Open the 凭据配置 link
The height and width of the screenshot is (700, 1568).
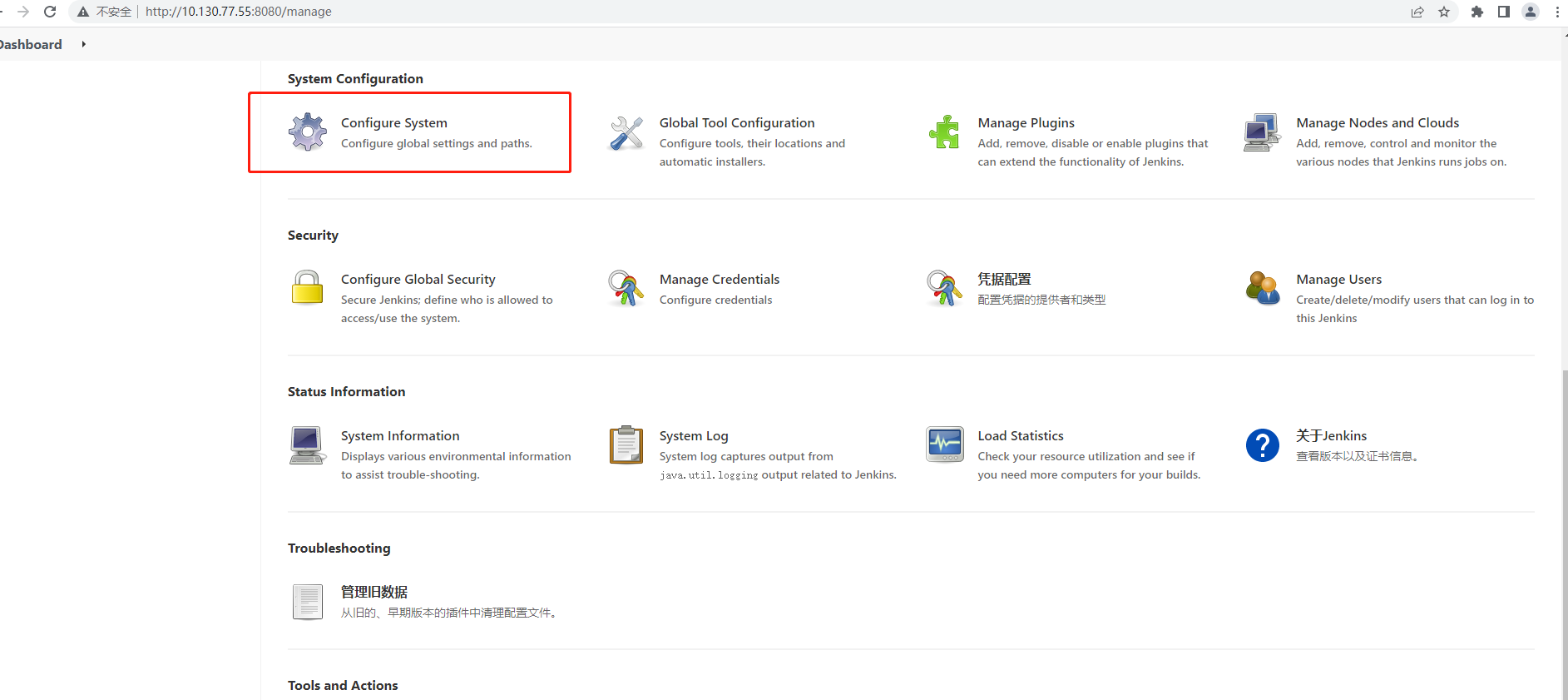(x=1004, y=279)
